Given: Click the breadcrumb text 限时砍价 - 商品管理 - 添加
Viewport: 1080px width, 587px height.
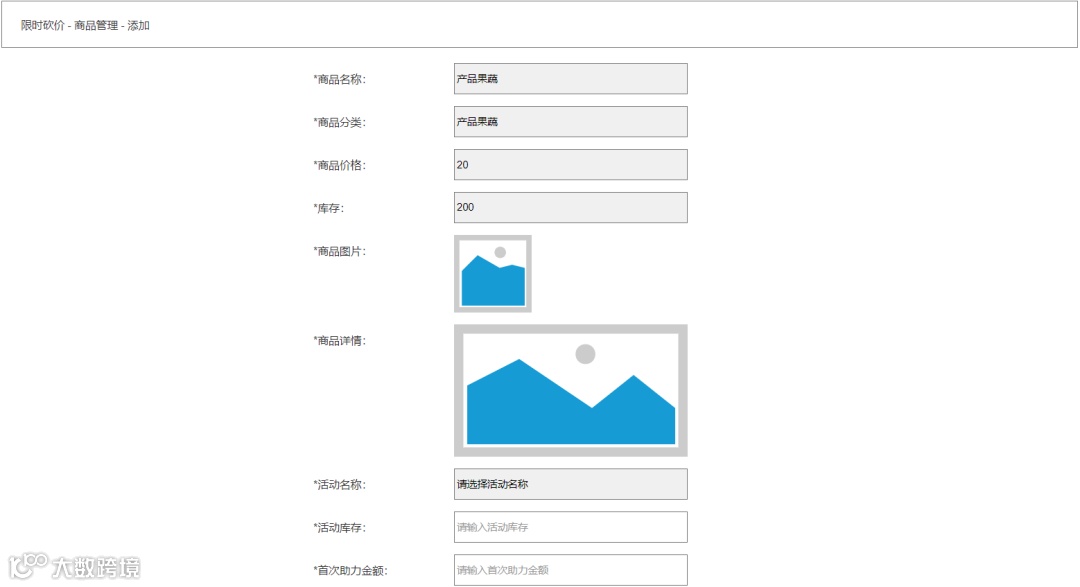Looking at the screenshot, I should (x=85, y=25).
